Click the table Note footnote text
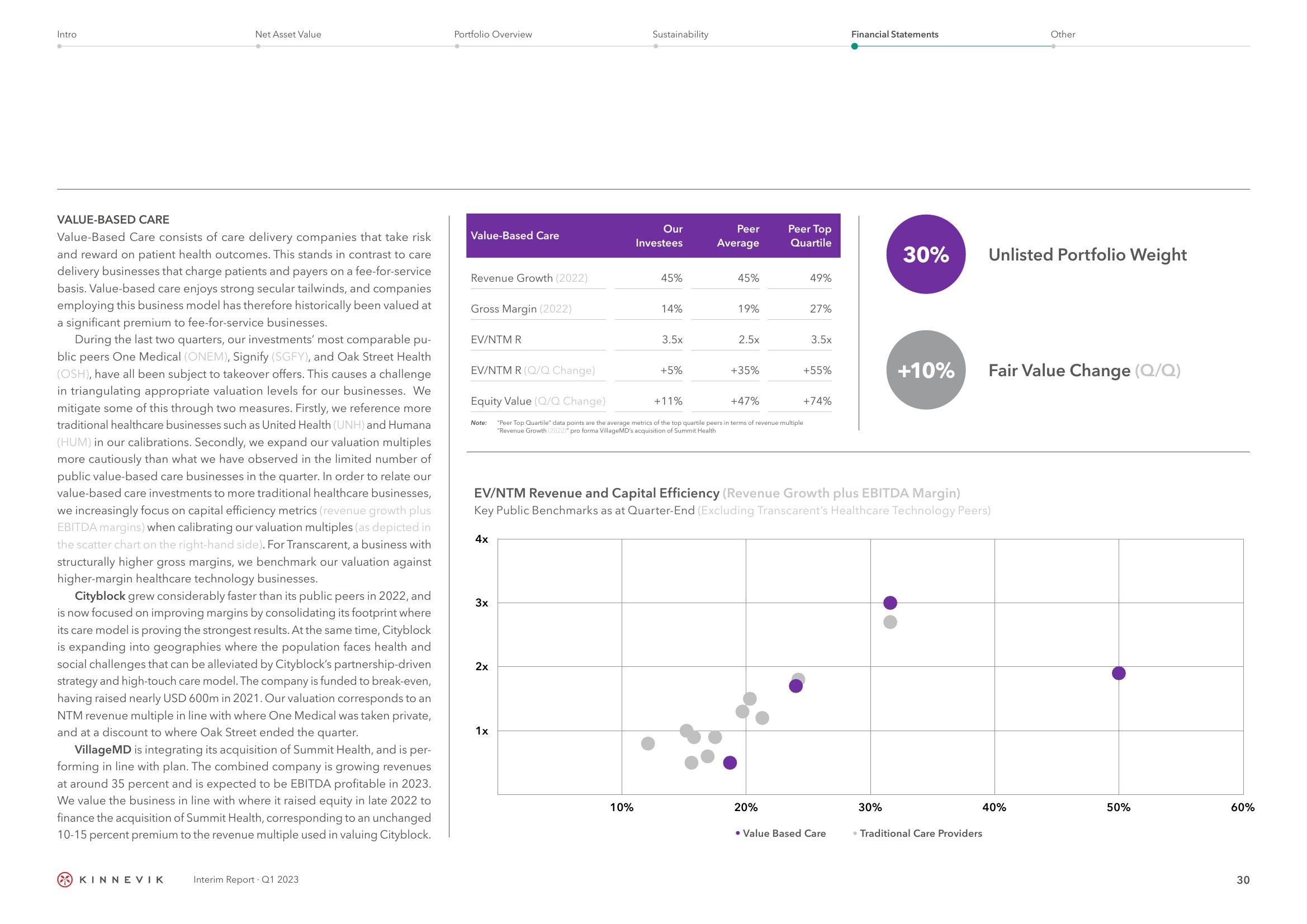The height and width of the screenshot is (924, 1307). pos(636,427)
